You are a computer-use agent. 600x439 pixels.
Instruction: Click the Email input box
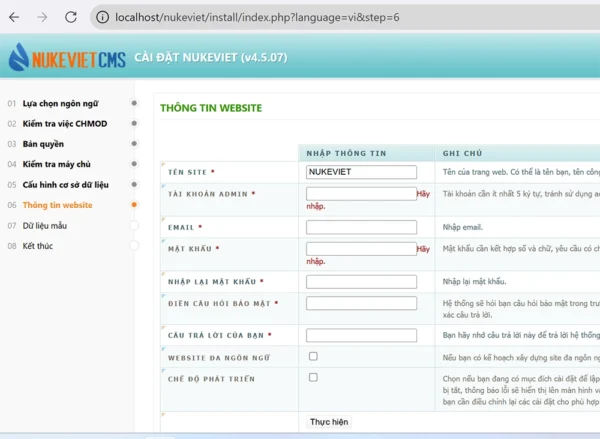[x=361, y=227]
